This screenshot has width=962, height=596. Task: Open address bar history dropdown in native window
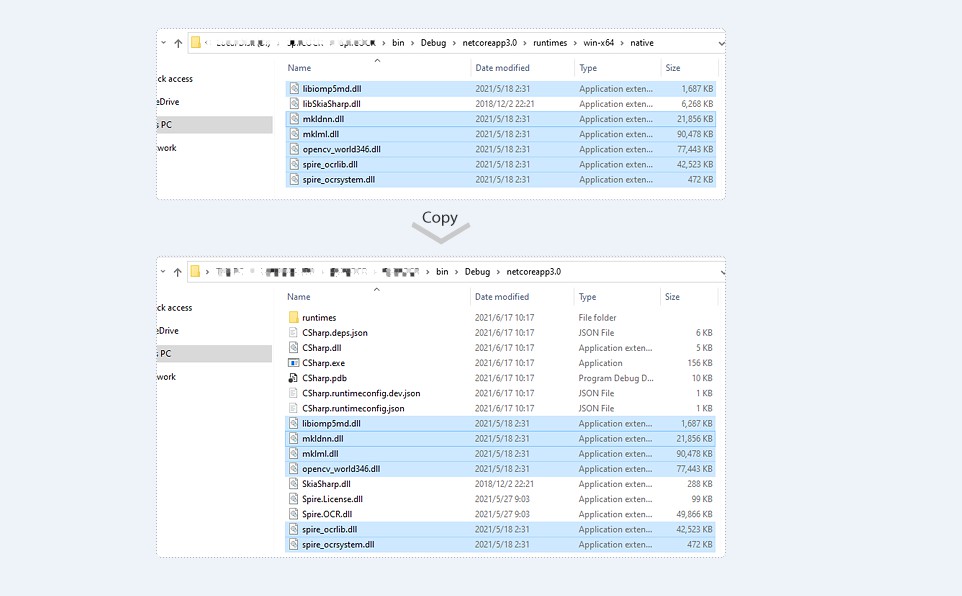(x=722, y=44)
